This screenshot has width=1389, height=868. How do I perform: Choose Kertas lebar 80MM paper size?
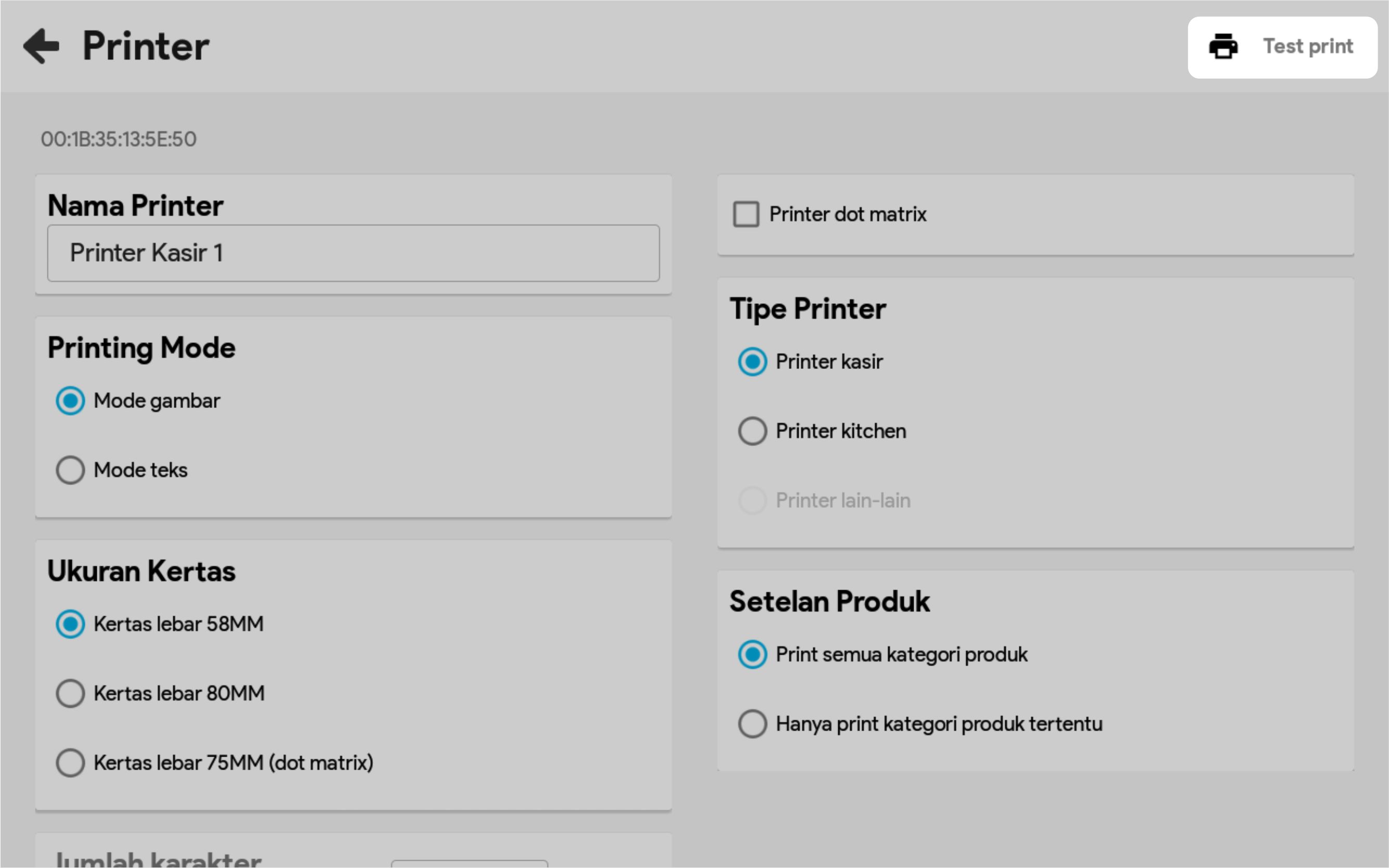point(71,694)
